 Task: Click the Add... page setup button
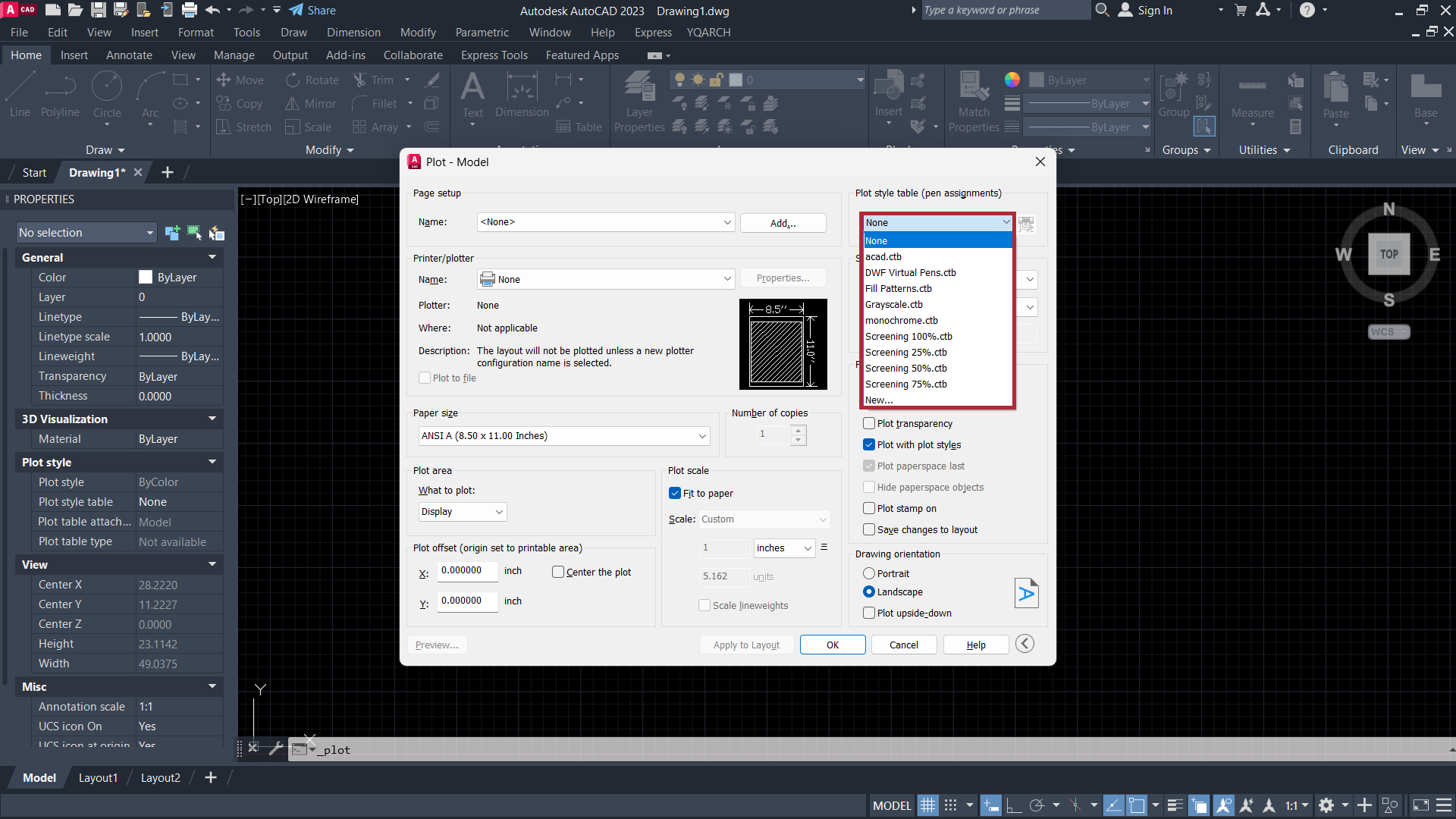(783, 223)
